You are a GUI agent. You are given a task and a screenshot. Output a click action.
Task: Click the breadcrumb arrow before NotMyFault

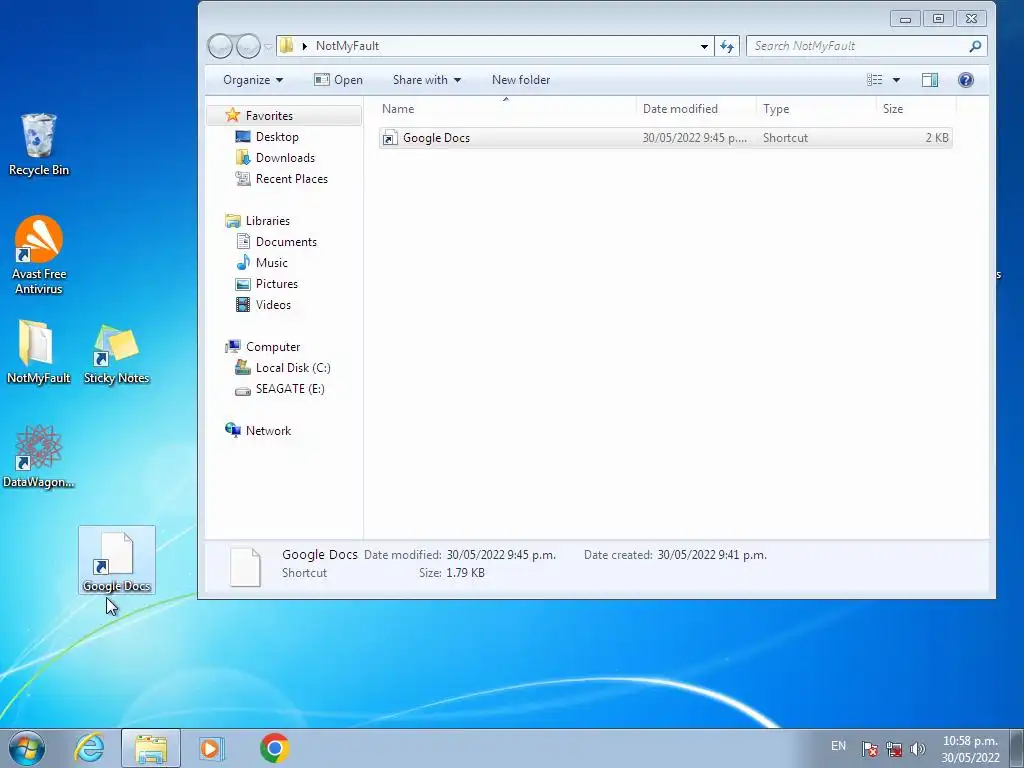click(x=304, y=46)
